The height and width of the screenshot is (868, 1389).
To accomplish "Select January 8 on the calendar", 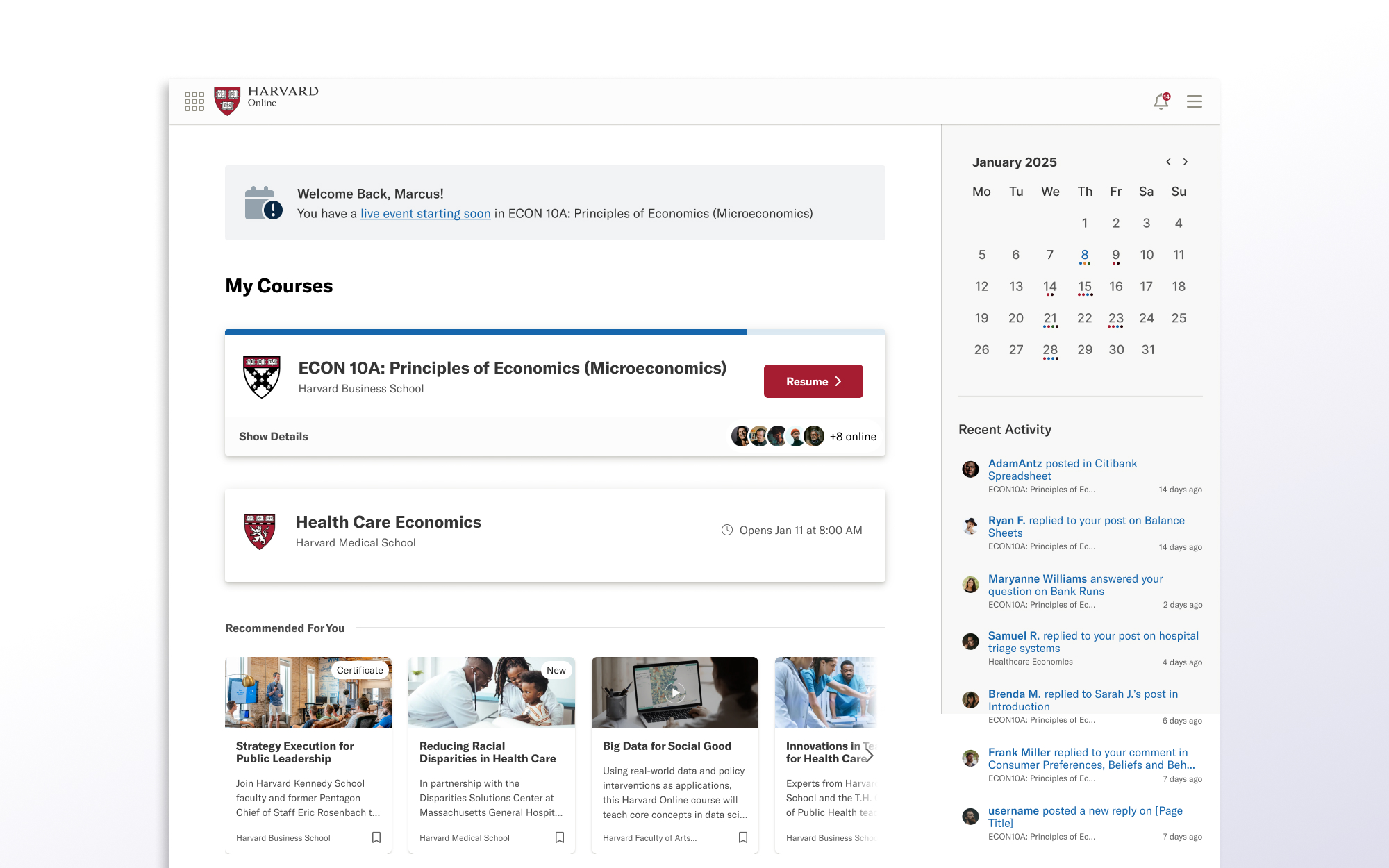I will click(x=1085, y=256).
